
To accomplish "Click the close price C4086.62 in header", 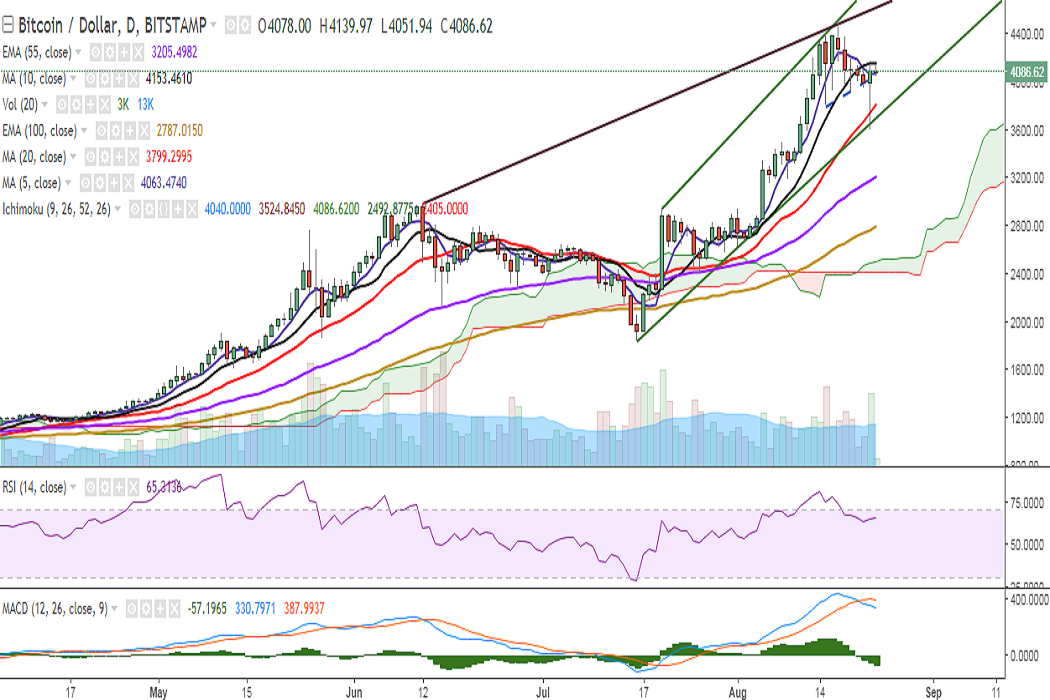I will [x=467, y=25].
